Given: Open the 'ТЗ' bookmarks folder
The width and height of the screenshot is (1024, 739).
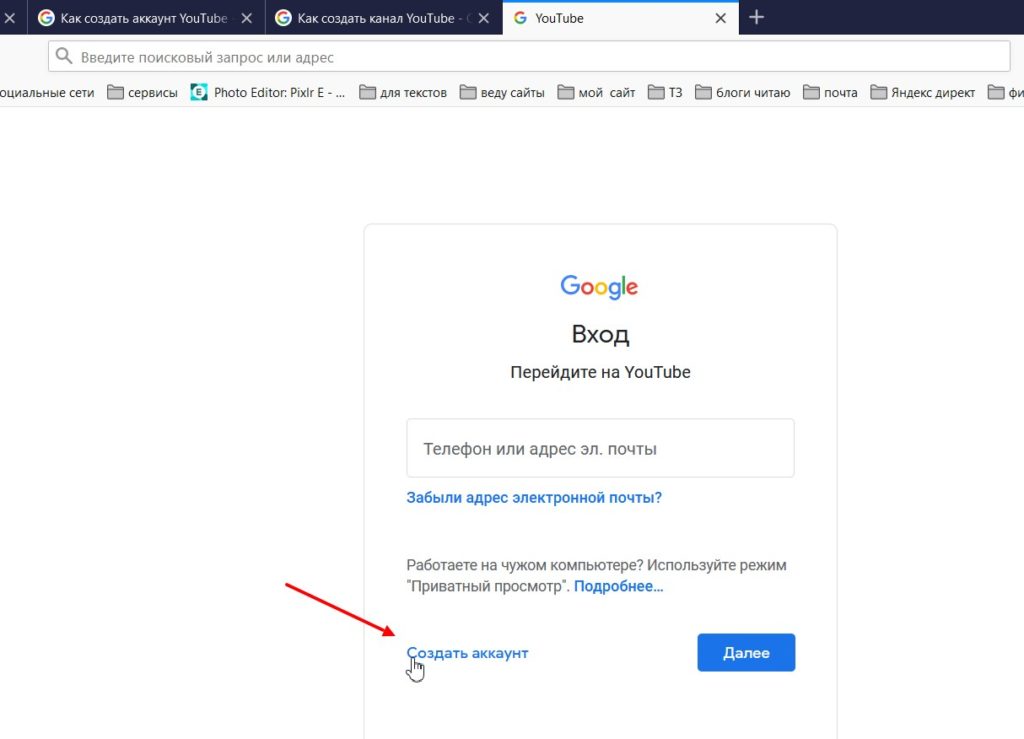Looking at the screenshot, I should 665,93.
